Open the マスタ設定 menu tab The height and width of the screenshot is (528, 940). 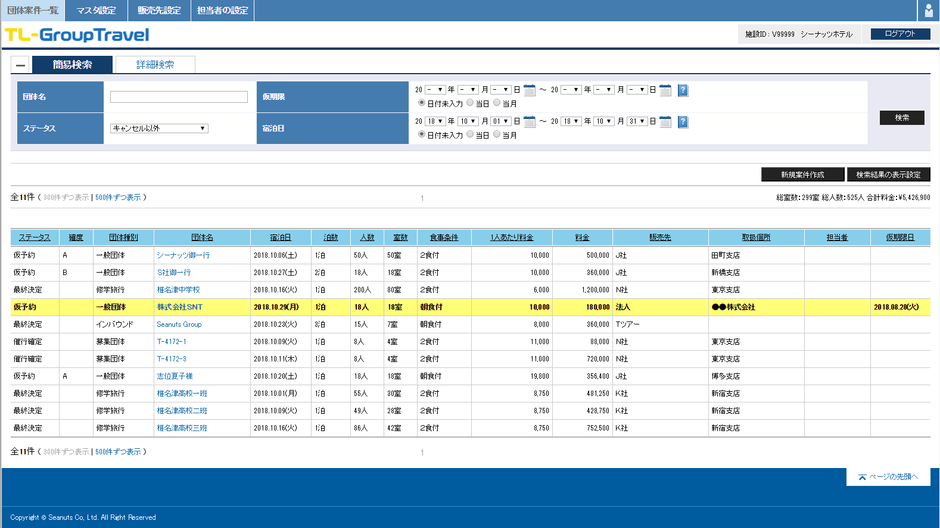pos(96,10)
